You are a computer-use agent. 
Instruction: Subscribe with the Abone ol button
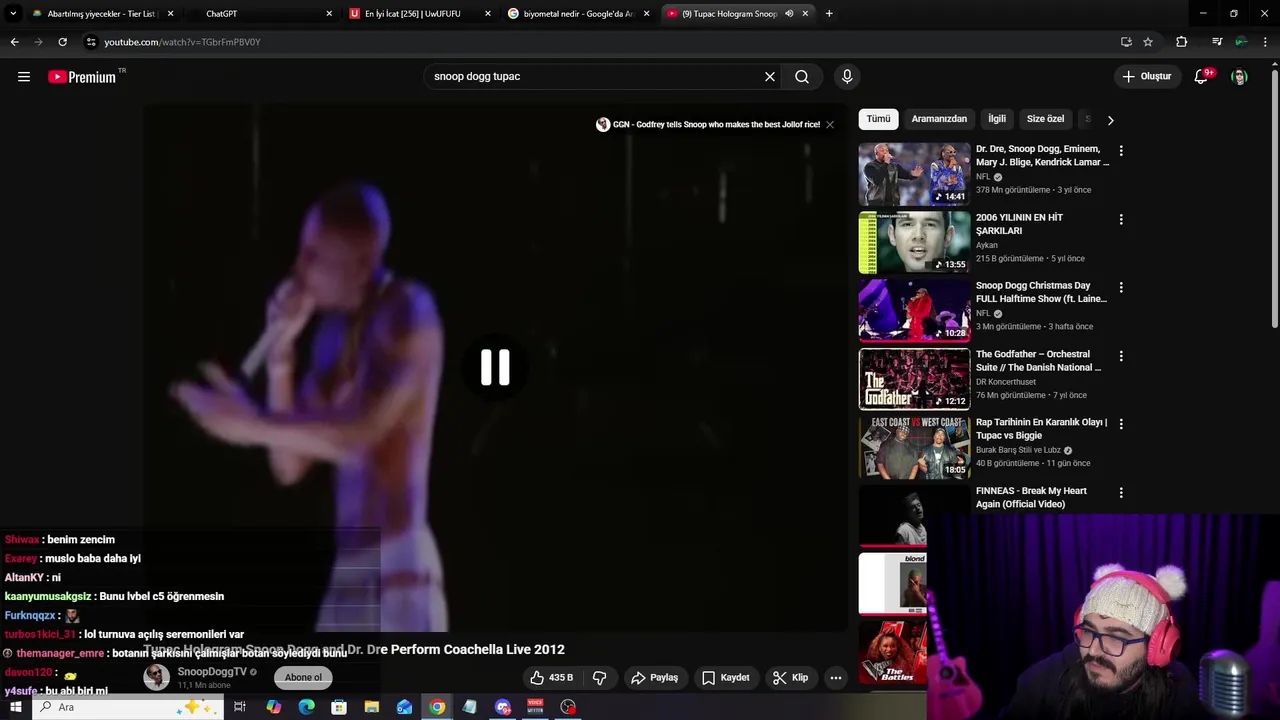pos(303,677)
